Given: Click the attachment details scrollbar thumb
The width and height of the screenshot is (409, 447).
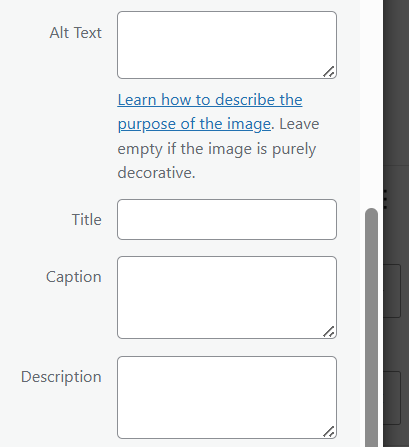Looking at the screenshot, I should click(x=371, y=327).
